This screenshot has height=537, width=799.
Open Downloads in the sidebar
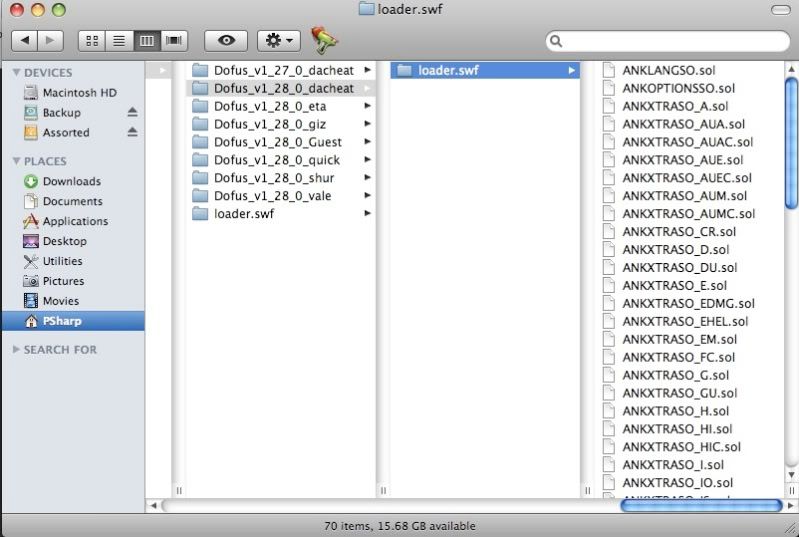coord(73,181)
